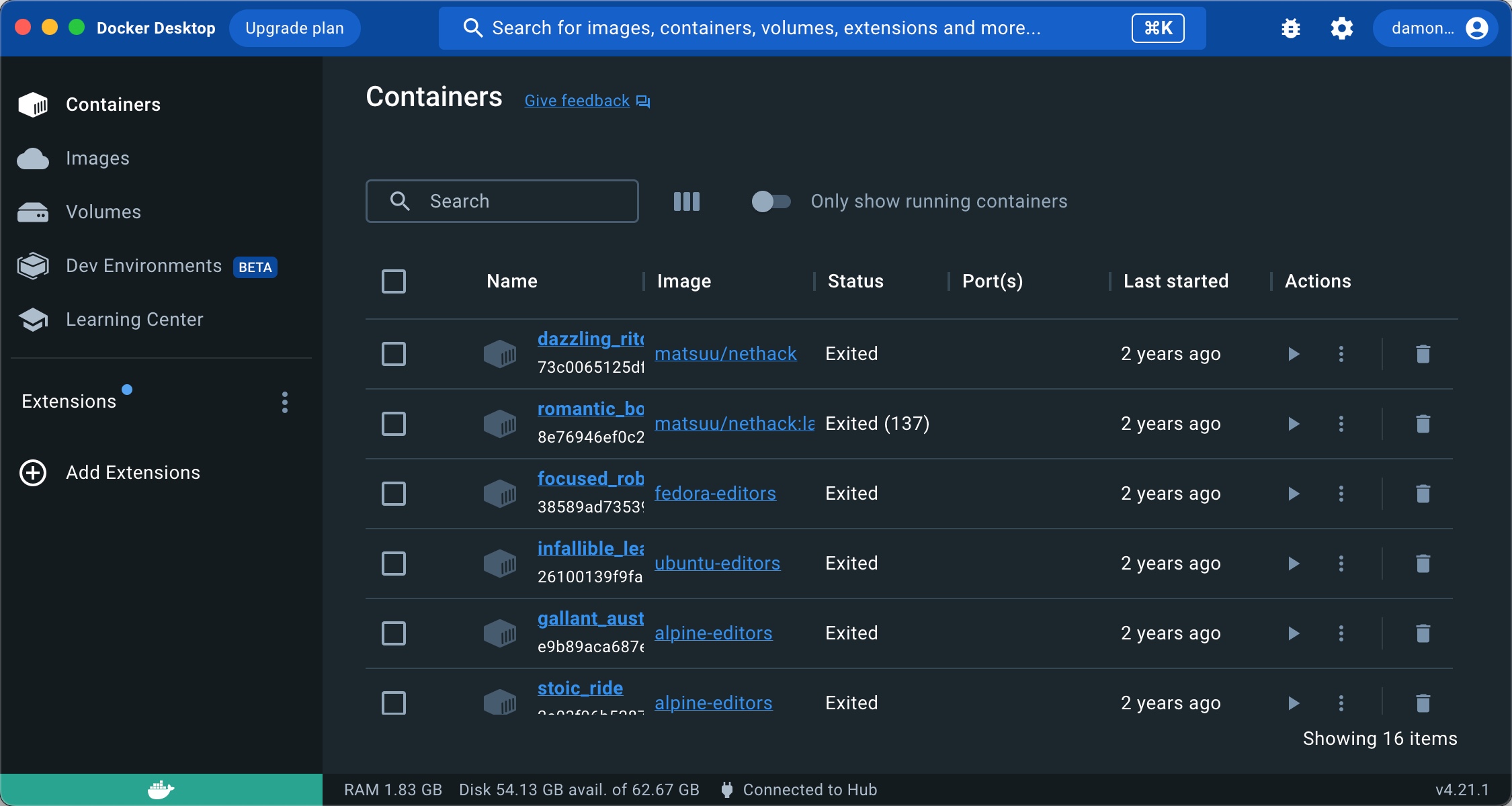The image size is (1512, 806).
Task: Open more actions for romantic_bo
Action: (1341, 424)
